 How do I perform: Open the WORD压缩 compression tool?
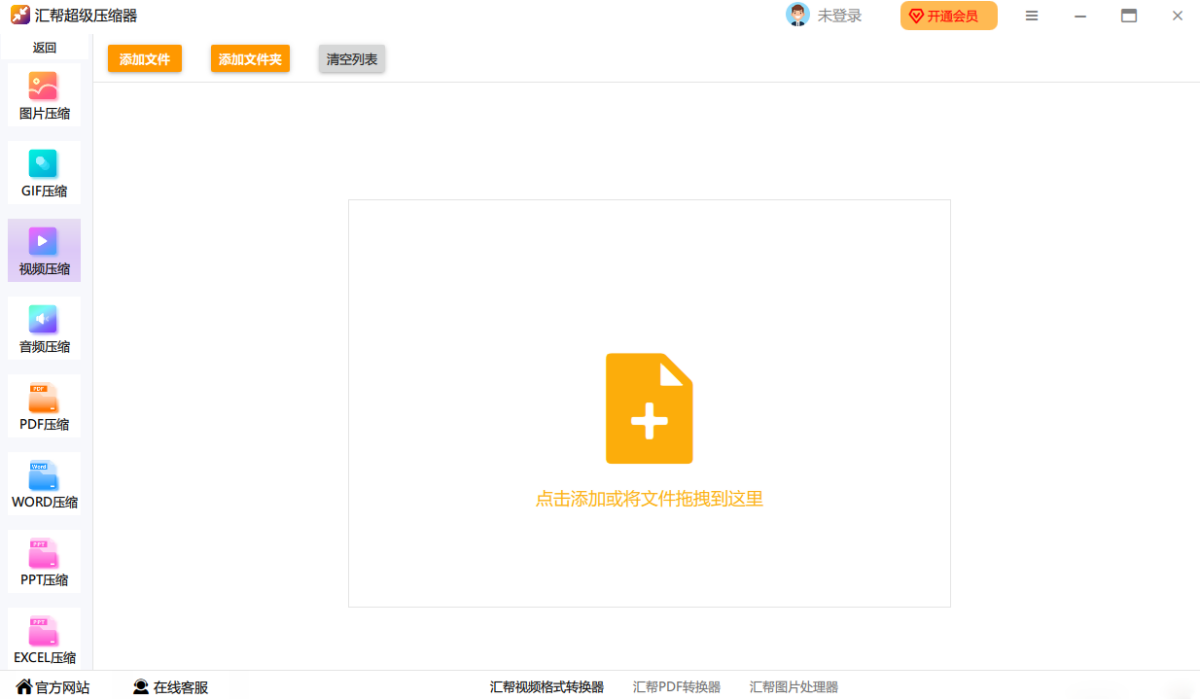43,475
